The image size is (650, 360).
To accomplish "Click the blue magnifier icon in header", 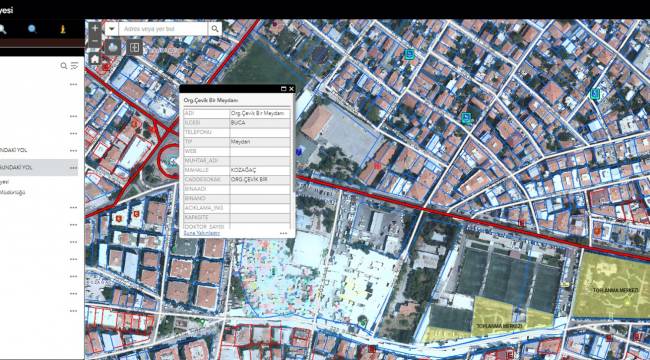I will [32, 29].
